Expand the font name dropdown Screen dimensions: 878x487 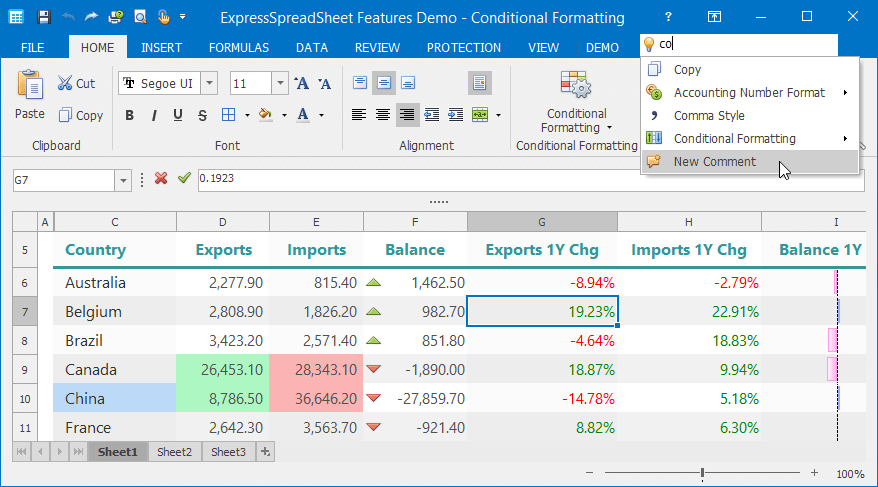213,84
